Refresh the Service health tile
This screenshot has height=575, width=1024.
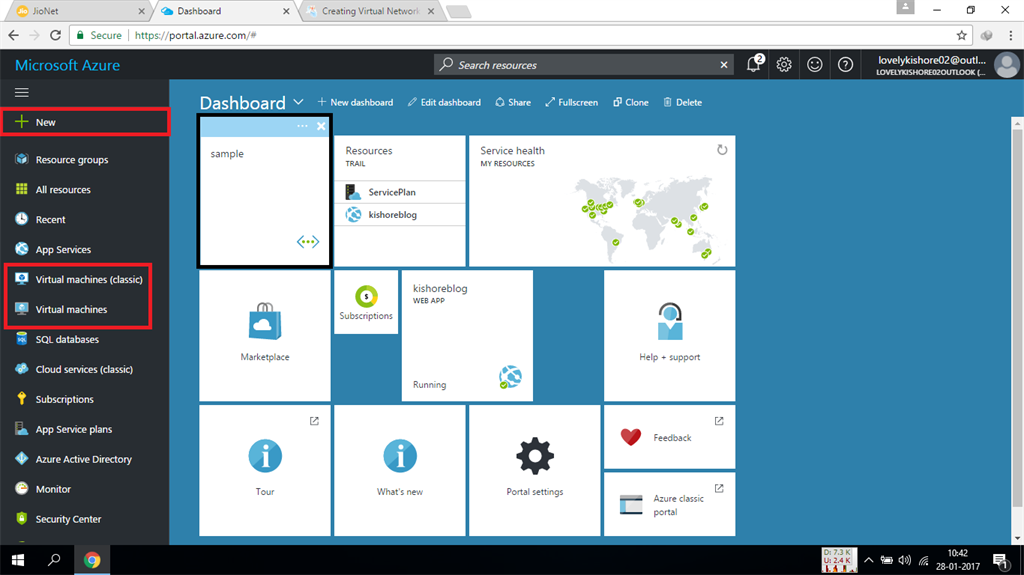click(722, 150)
